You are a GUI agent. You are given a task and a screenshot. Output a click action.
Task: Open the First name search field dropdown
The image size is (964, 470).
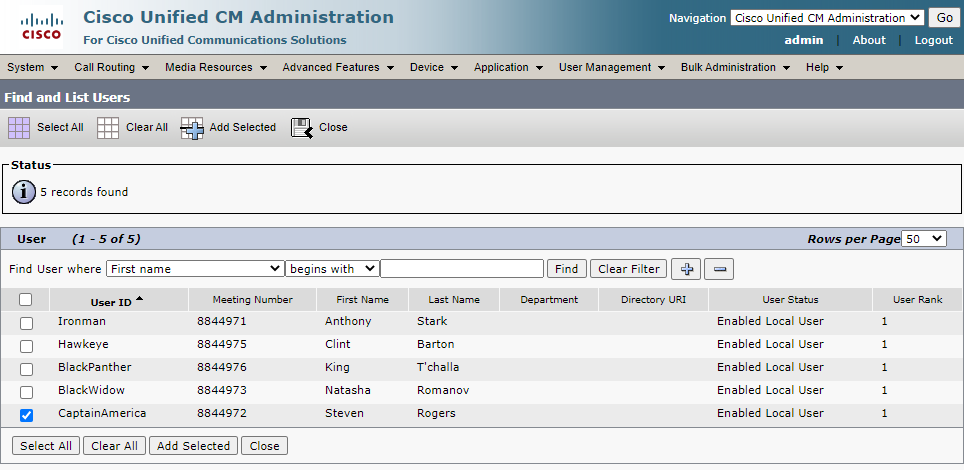point(195,269)
